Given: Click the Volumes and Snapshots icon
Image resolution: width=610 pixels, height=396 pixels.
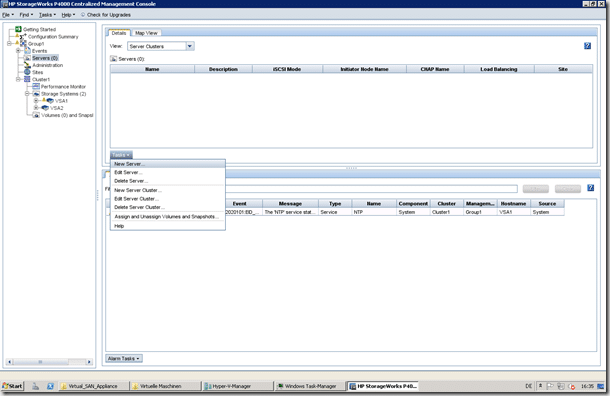Looking at the screenshot, I should (x=36, y=115).
